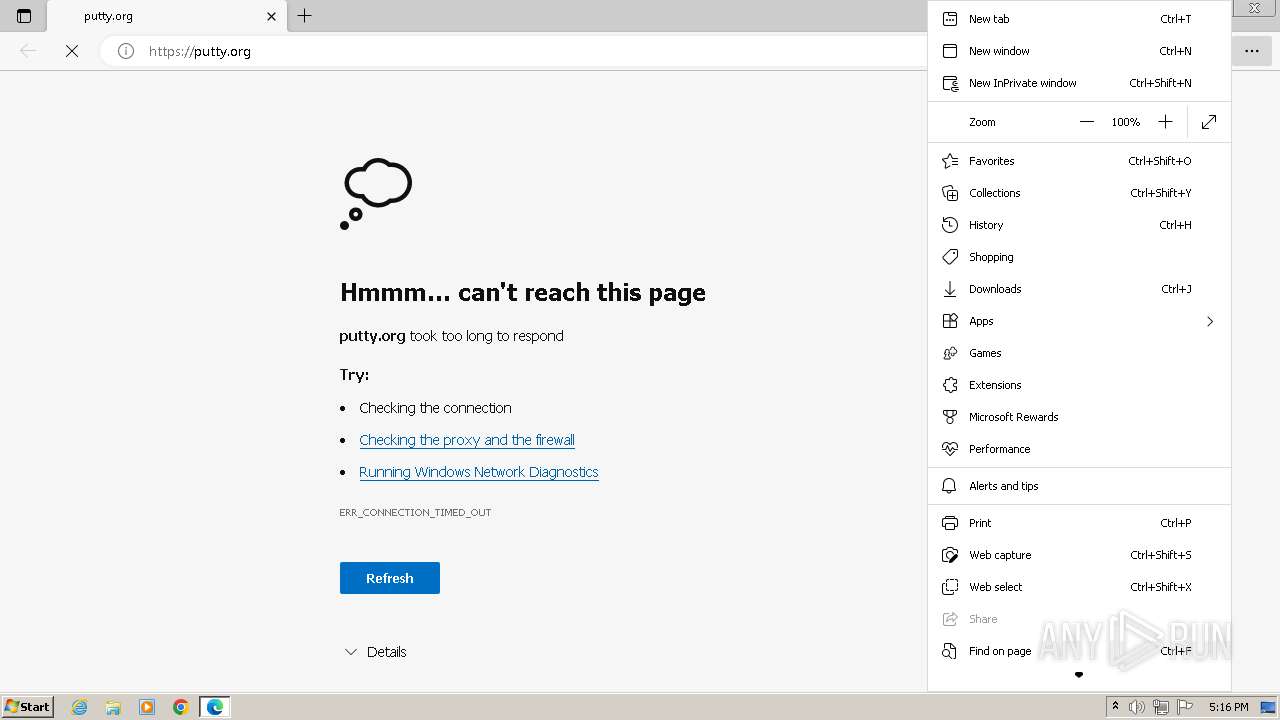Click the Microsoft Edge taskbar icon
Image resolution: width=1280 pixels, height=720 pixels.
(215, 707)
